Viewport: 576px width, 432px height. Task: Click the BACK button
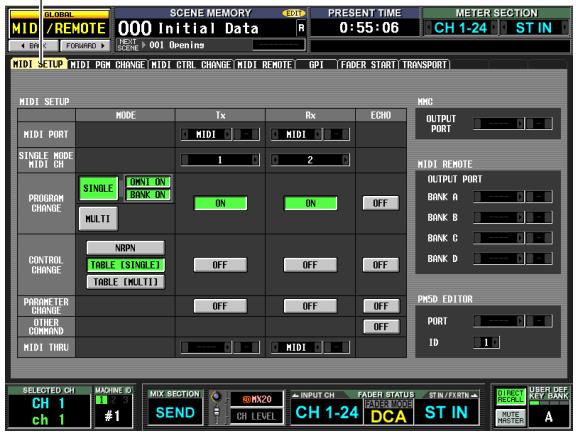pos(34,46)
